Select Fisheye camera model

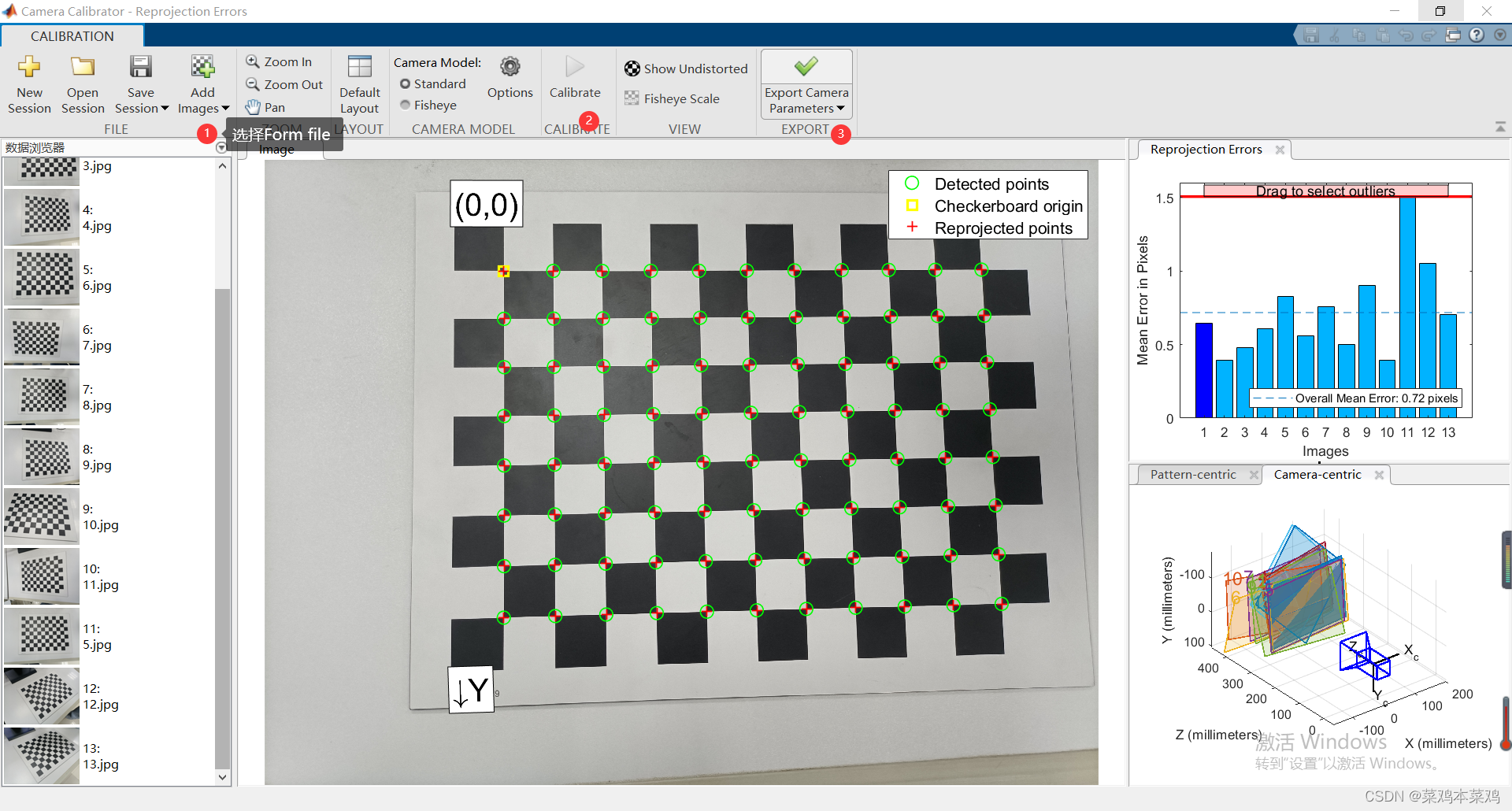pos(428,105)
